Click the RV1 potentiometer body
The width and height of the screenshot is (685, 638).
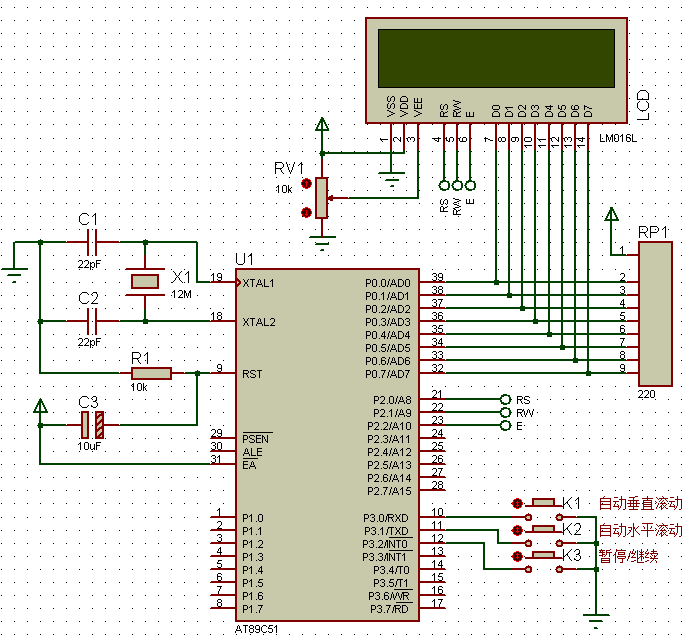click(x=322, y=198)
